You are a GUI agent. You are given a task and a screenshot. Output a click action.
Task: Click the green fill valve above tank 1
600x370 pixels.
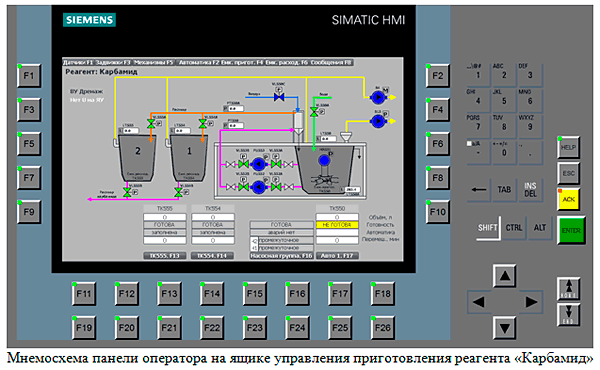click(202, 124)
